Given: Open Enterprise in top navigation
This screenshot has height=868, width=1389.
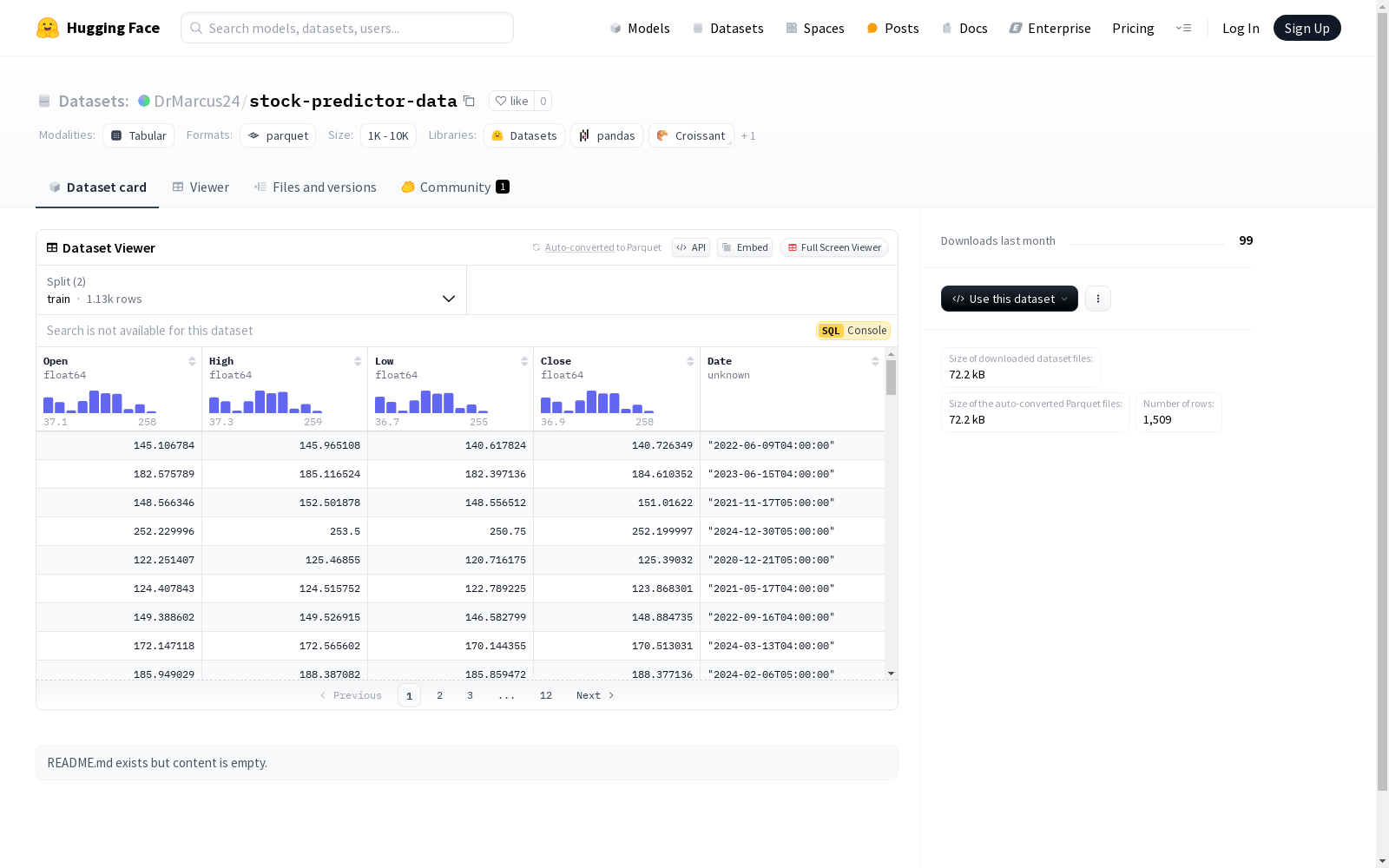Looking at the screenshot, I should click(1050, 28).
